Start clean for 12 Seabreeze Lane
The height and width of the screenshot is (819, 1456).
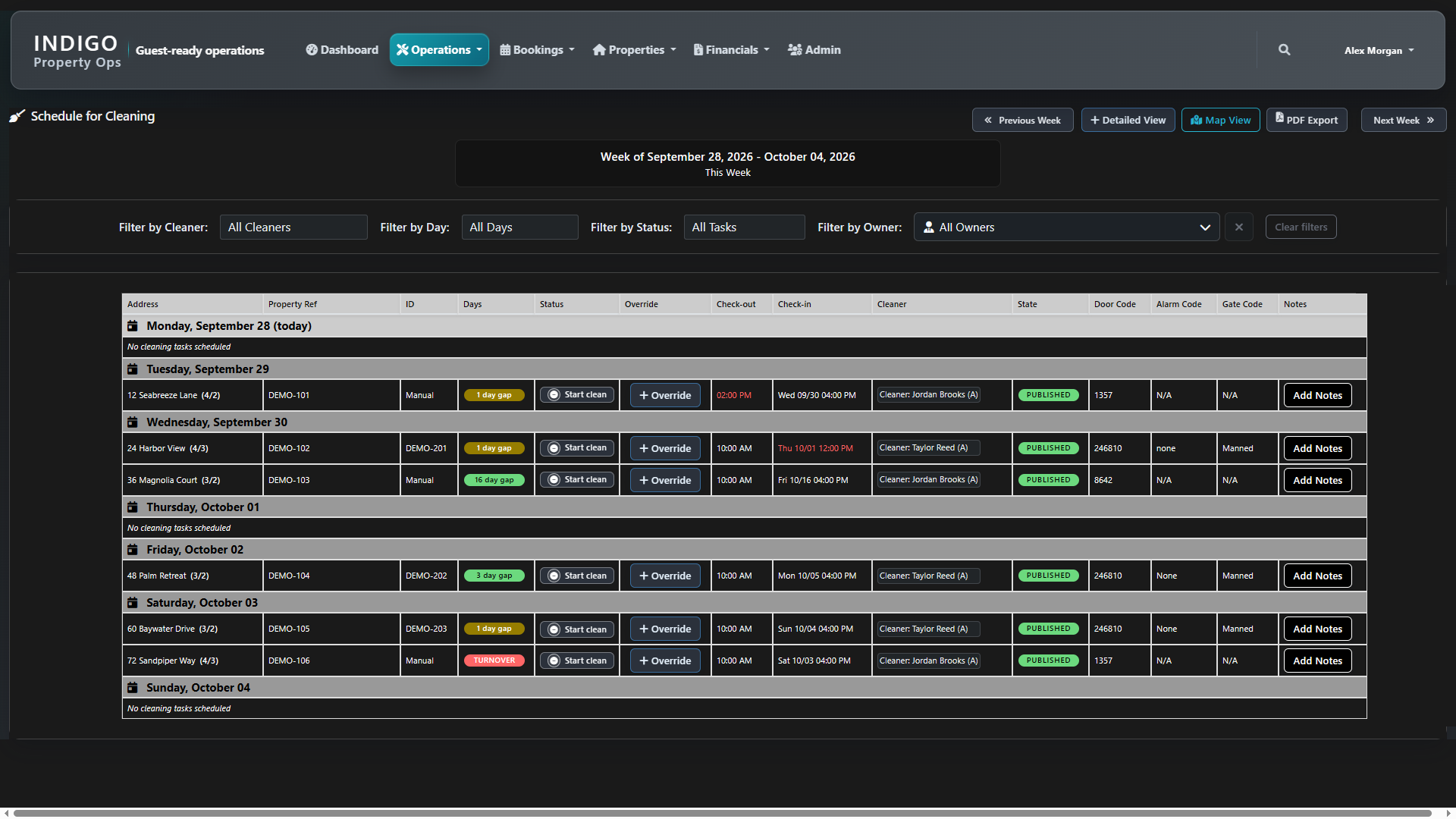577,395
